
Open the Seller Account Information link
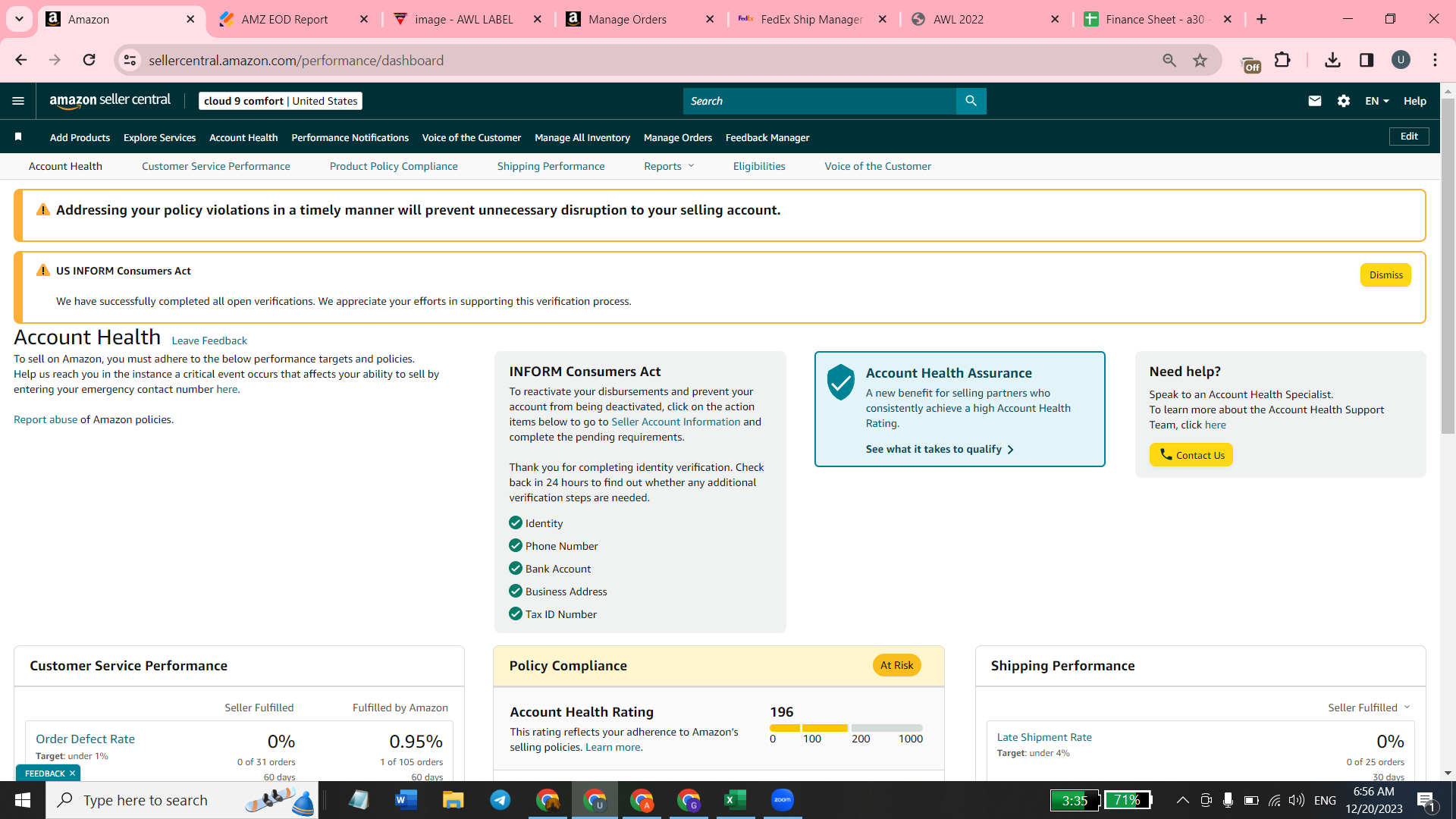tap(676, 422)
